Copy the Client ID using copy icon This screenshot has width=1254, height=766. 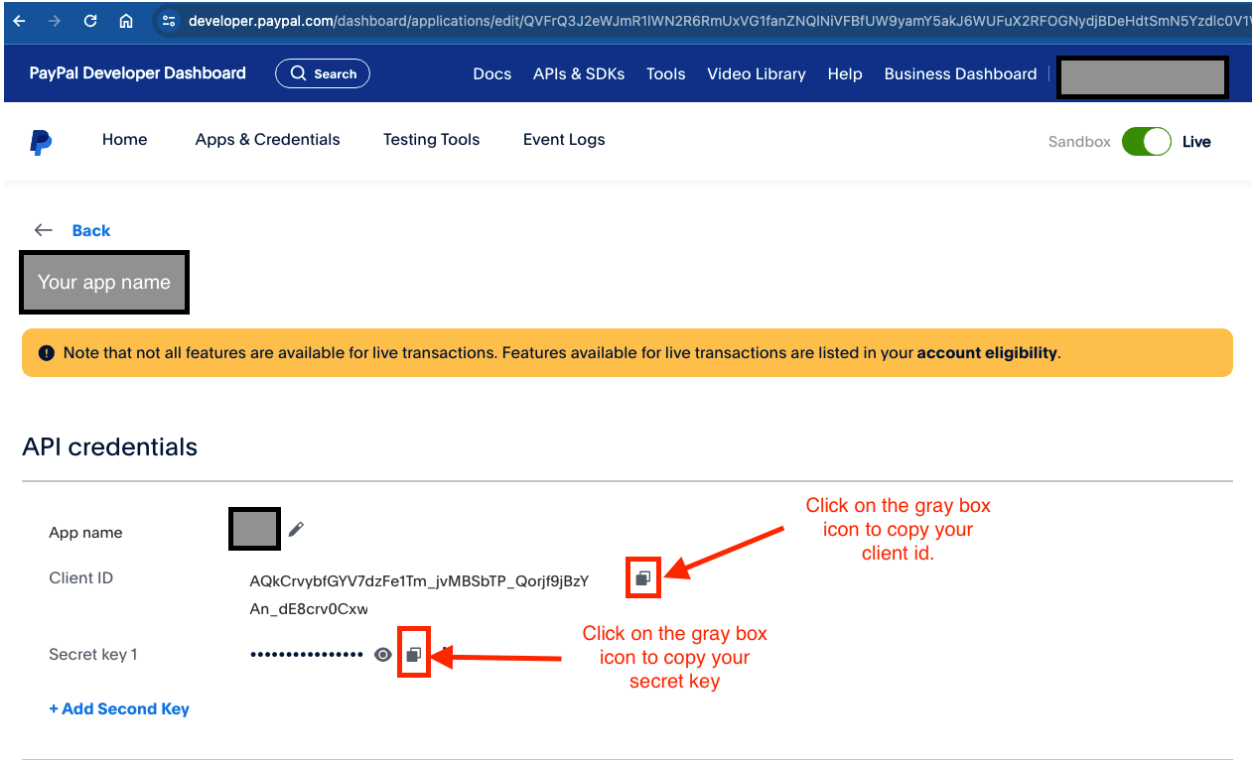(x=643, y=578)
